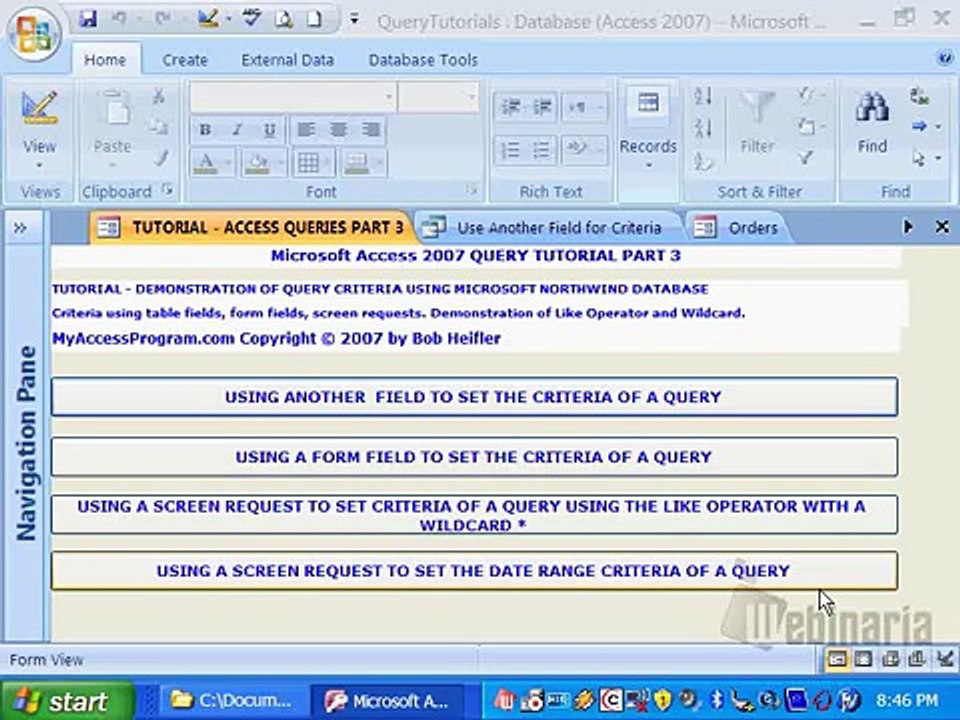Image resolution: width=960 pixels, height=720 pixels.
Task: Click the Paste clipboard icon
Action: (x=113, y=110)
